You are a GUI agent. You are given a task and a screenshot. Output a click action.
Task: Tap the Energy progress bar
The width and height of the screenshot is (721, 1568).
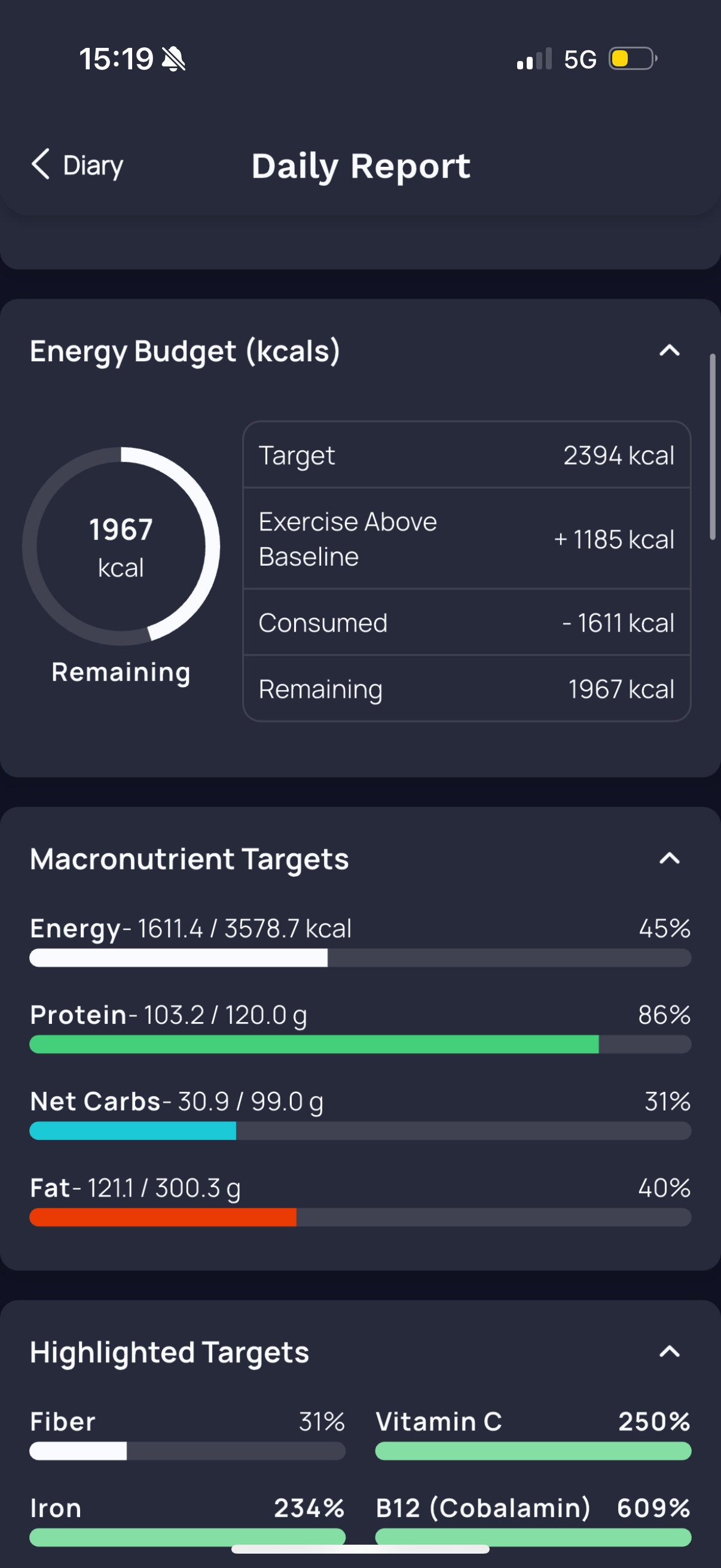click(x=360, y=957)
